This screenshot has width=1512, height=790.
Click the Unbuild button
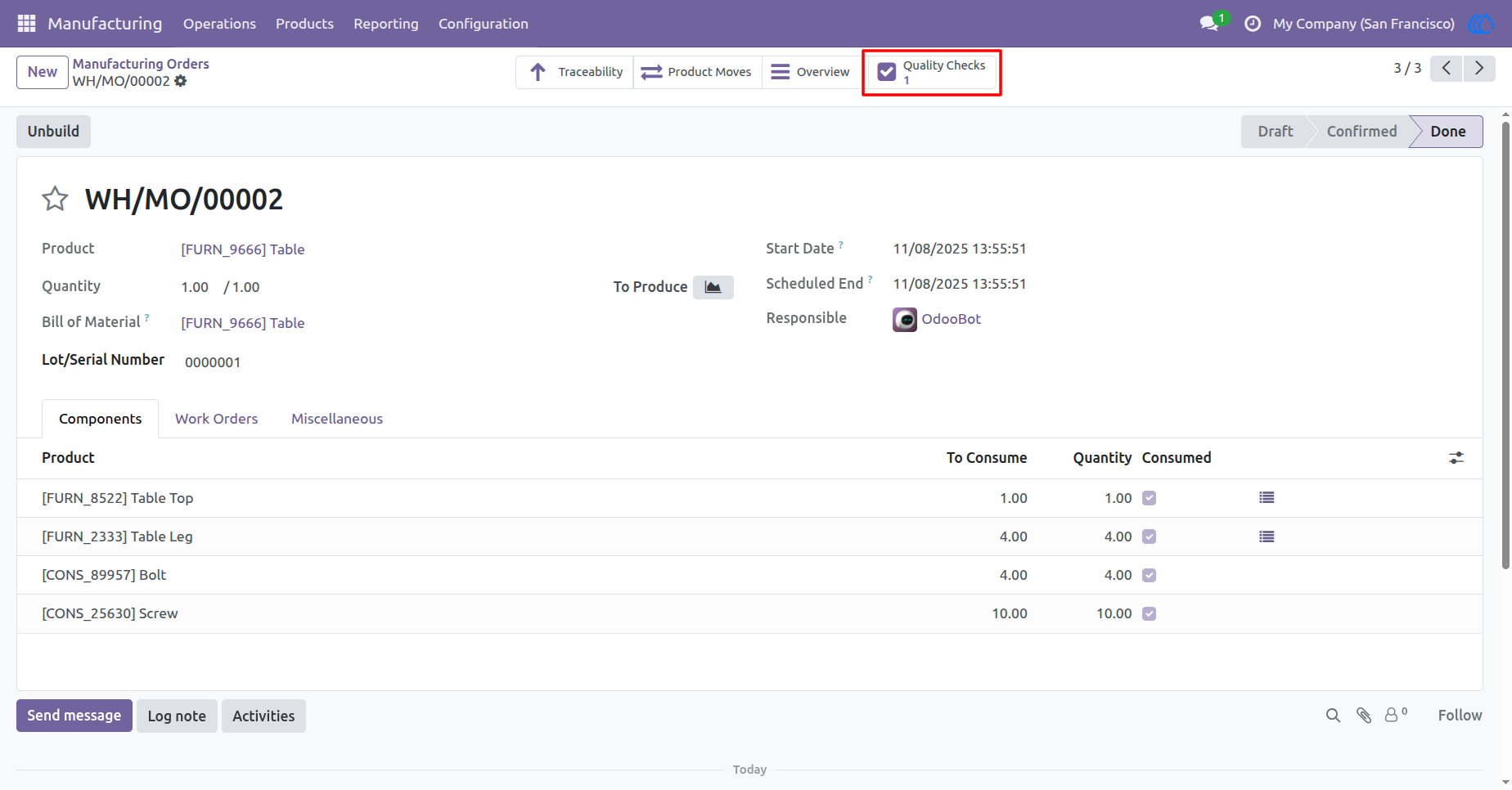pos(53,132)
